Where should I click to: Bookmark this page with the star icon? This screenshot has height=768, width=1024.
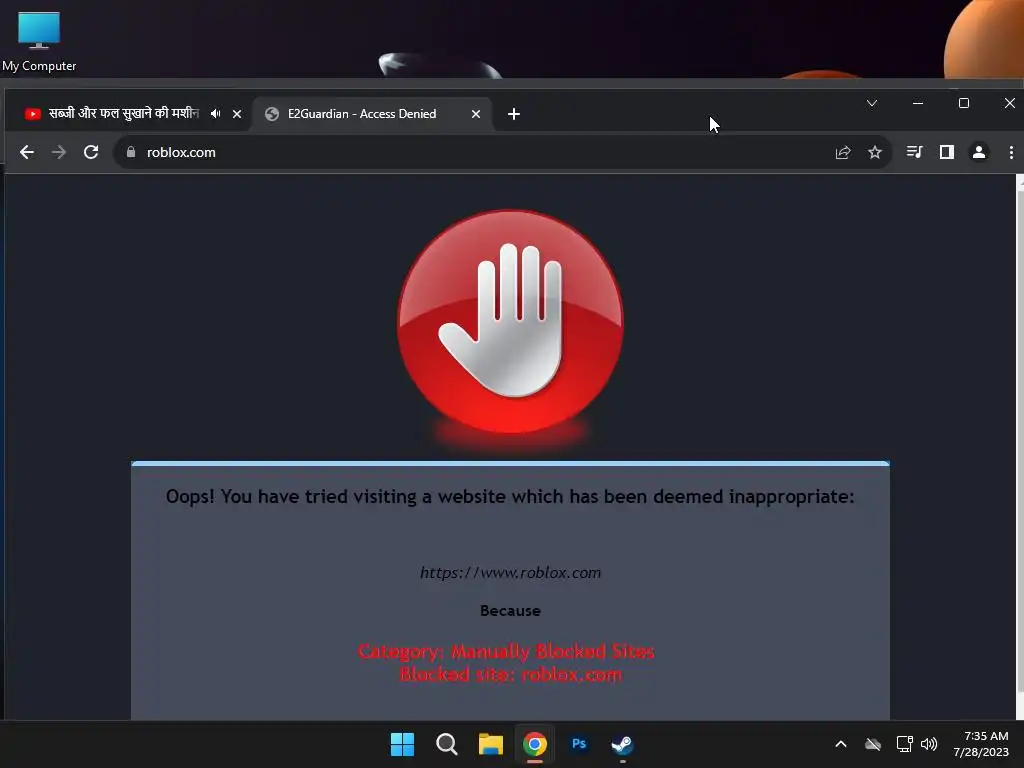coord(874,152)
